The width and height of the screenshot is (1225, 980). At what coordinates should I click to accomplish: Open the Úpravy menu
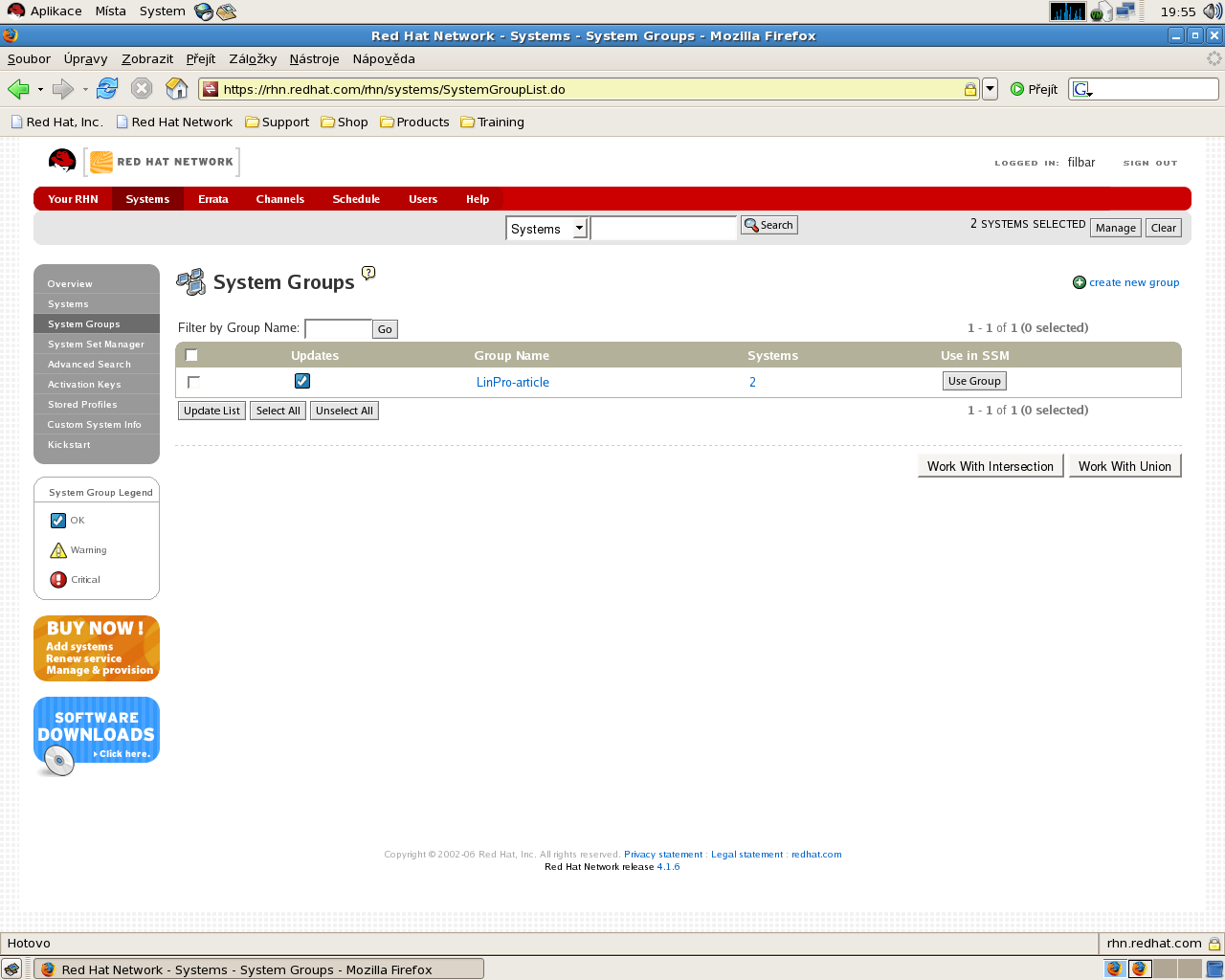click(x=85, y=58)
